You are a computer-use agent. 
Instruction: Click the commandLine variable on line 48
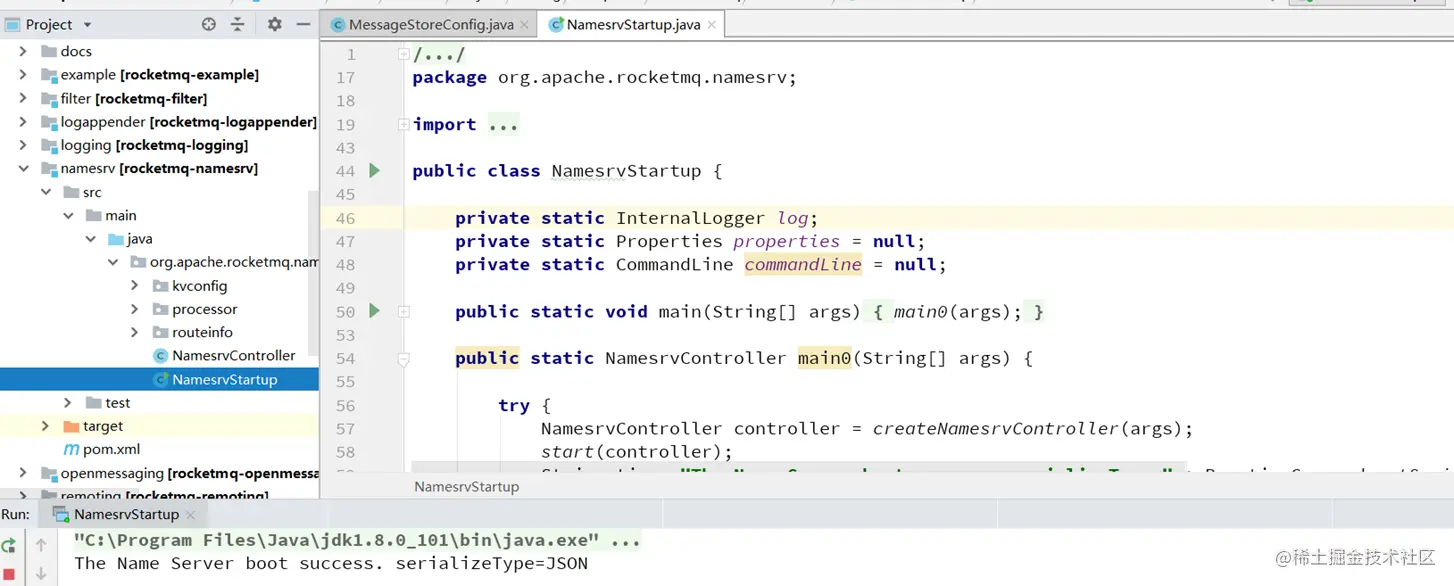(x=803, y=265)
